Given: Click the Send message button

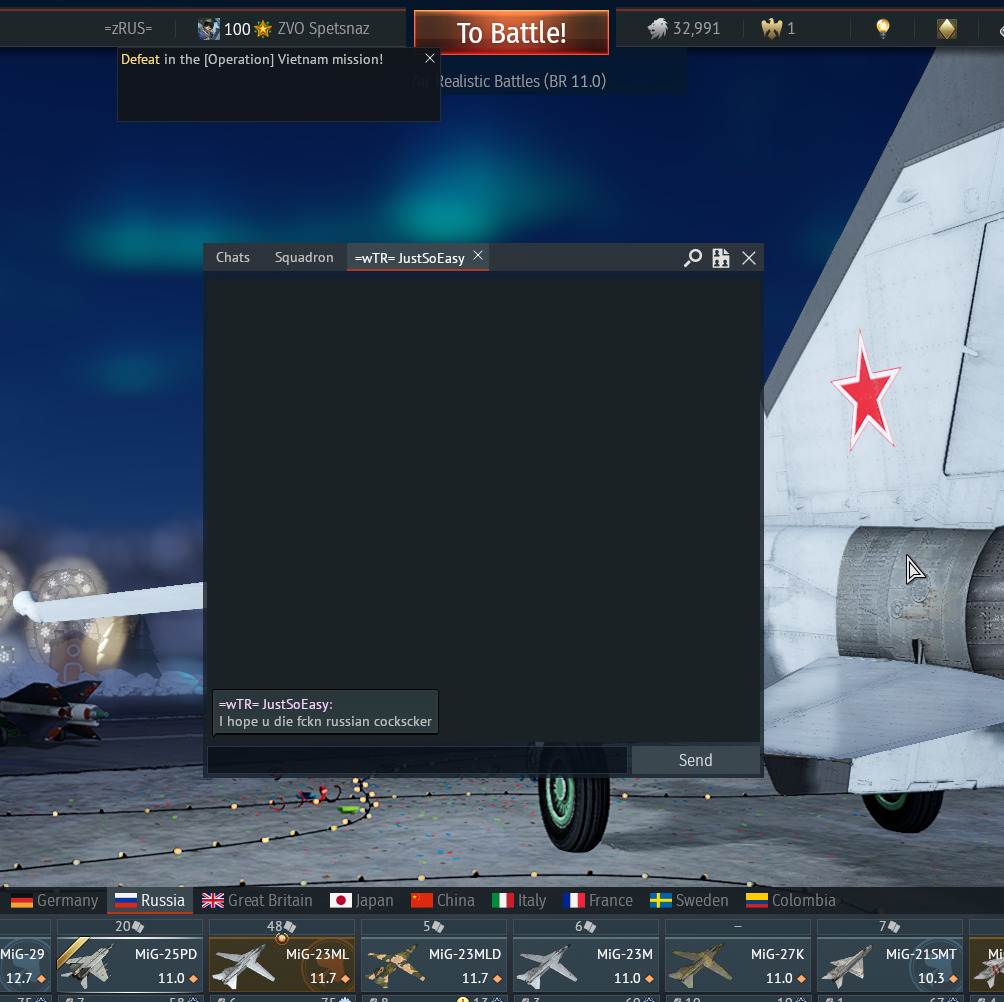Looking at the screenshot, I should coord(695,760).
